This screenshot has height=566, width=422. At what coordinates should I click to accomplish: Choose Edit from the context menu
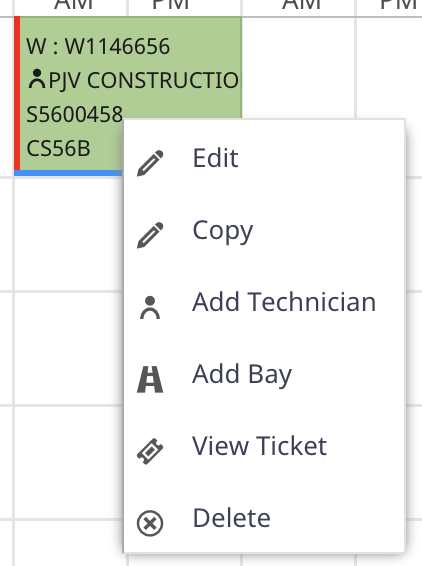coord(264,158)
